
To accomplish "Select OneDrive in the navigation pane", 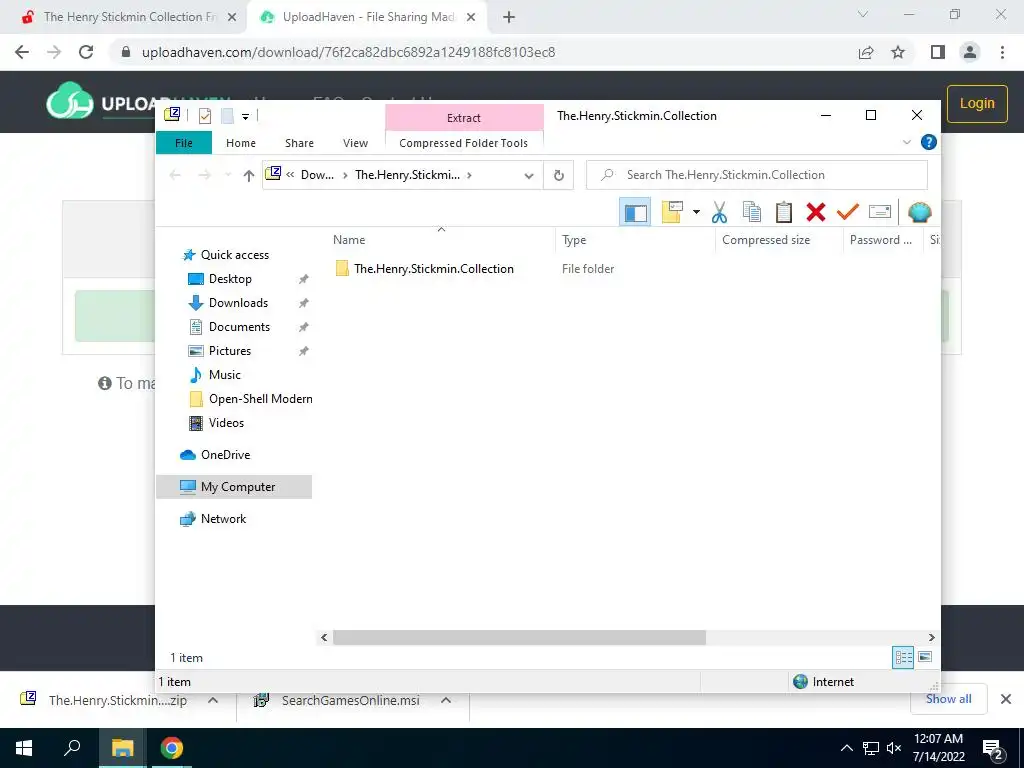I will coord(225,455).
